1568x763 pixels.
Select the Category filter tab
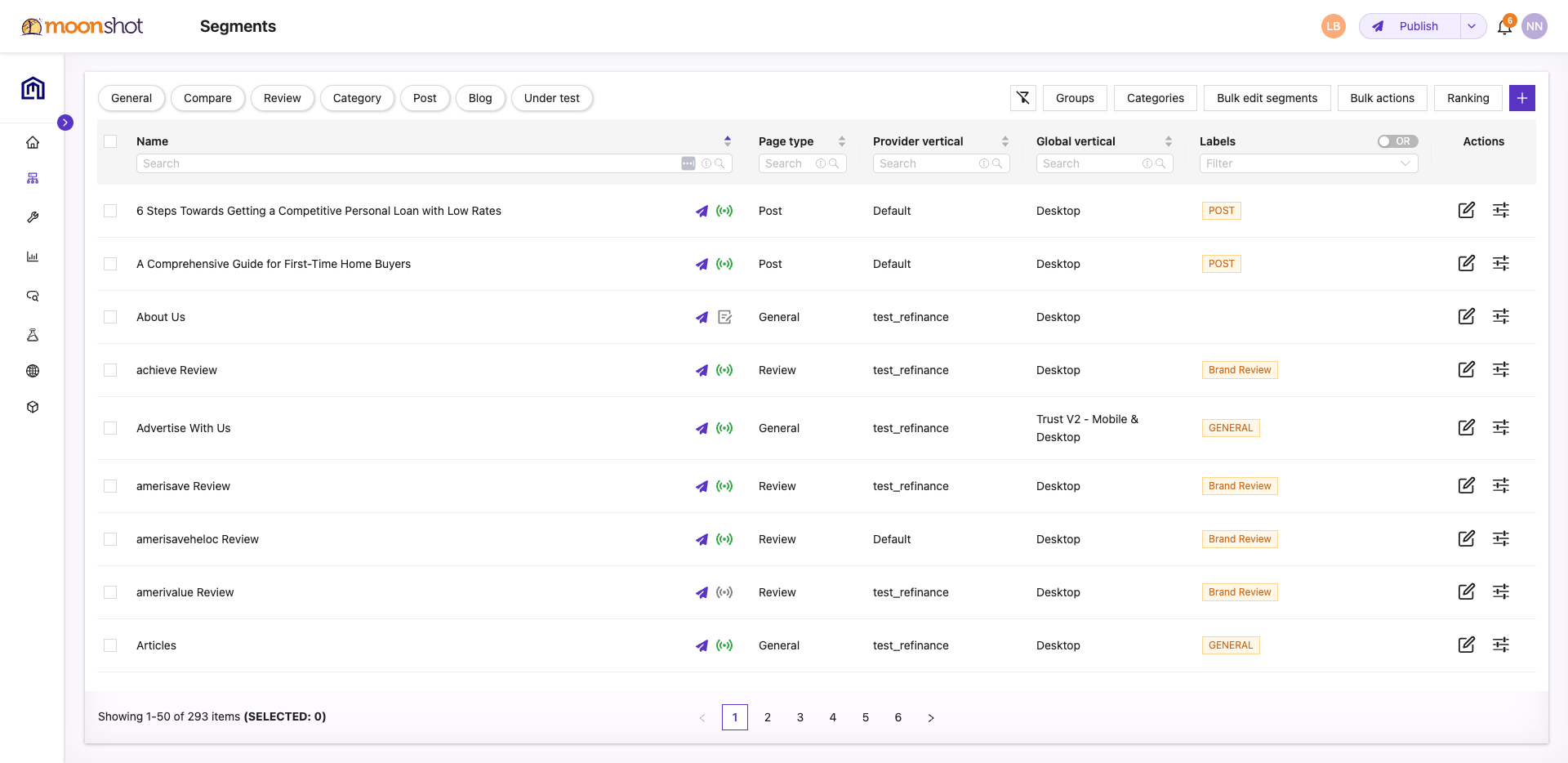click(357, 98)
